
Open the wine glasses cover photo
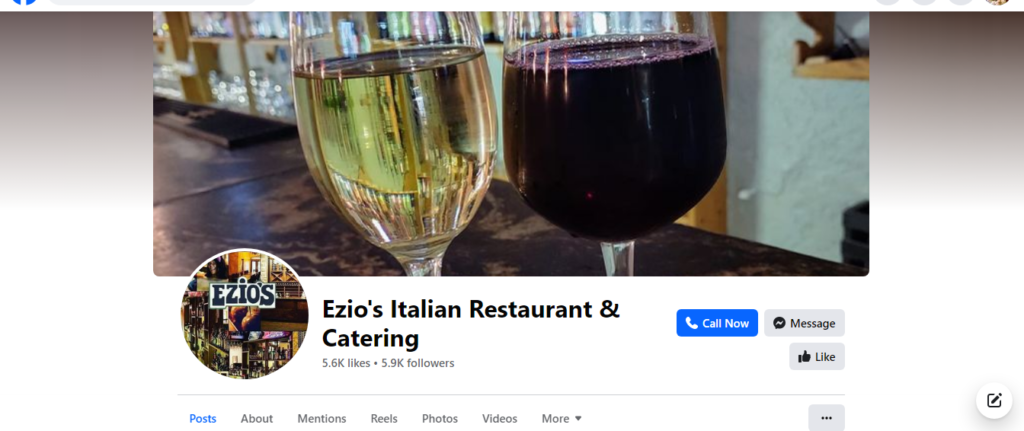coord(511,144)
